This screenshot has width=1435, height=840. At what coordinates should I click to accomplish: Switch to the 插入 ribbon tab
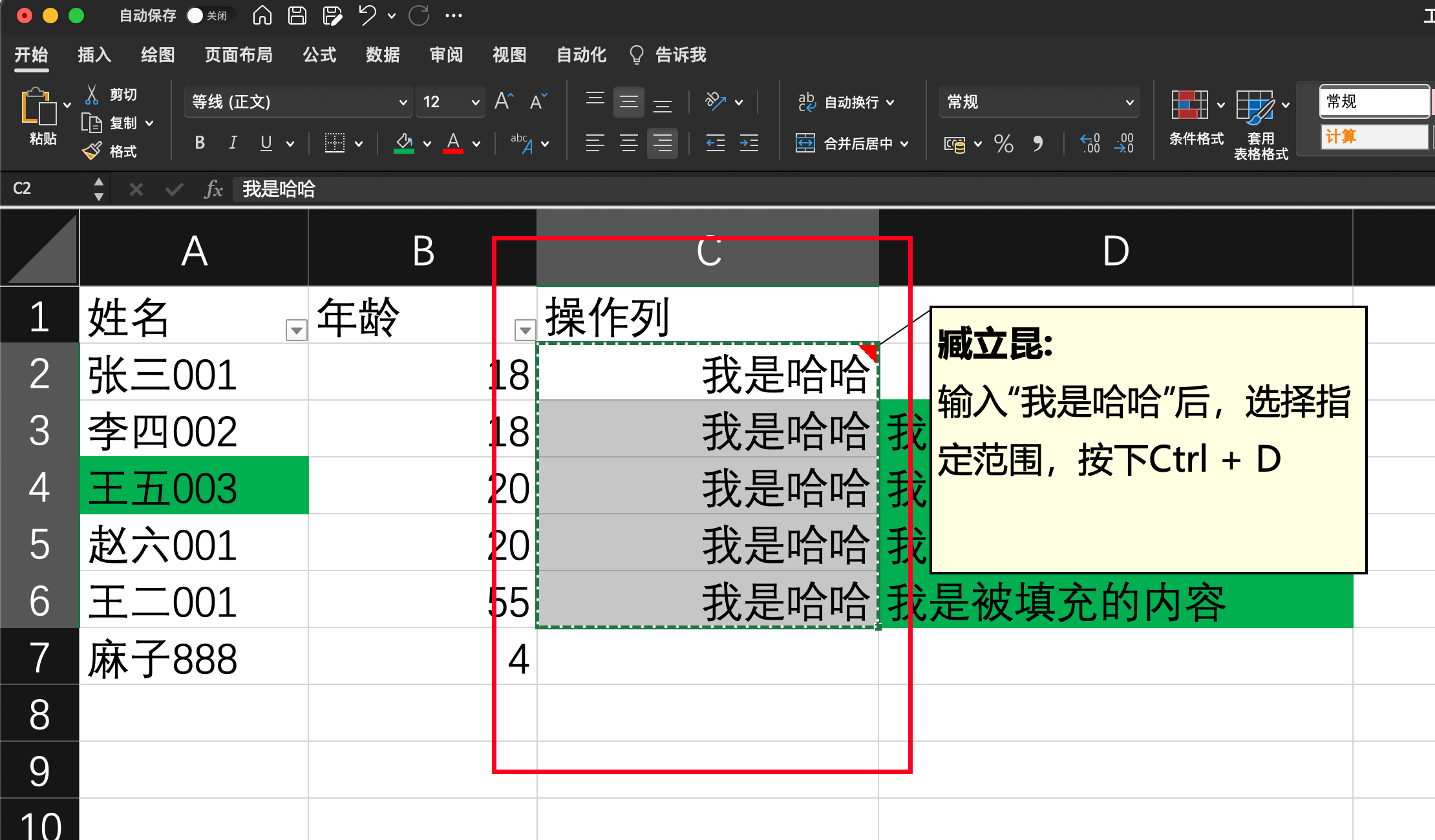(x=94, y=55)
